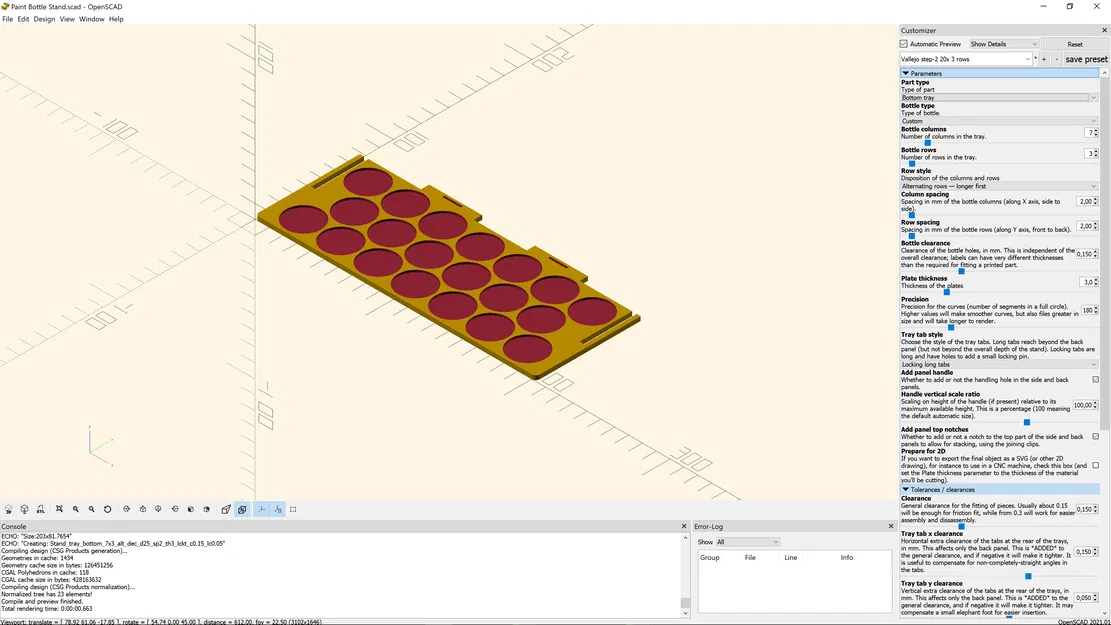1111x625 pixels.
Task: Click the Reset button in Customizer
Action: tap(1075, 44)
